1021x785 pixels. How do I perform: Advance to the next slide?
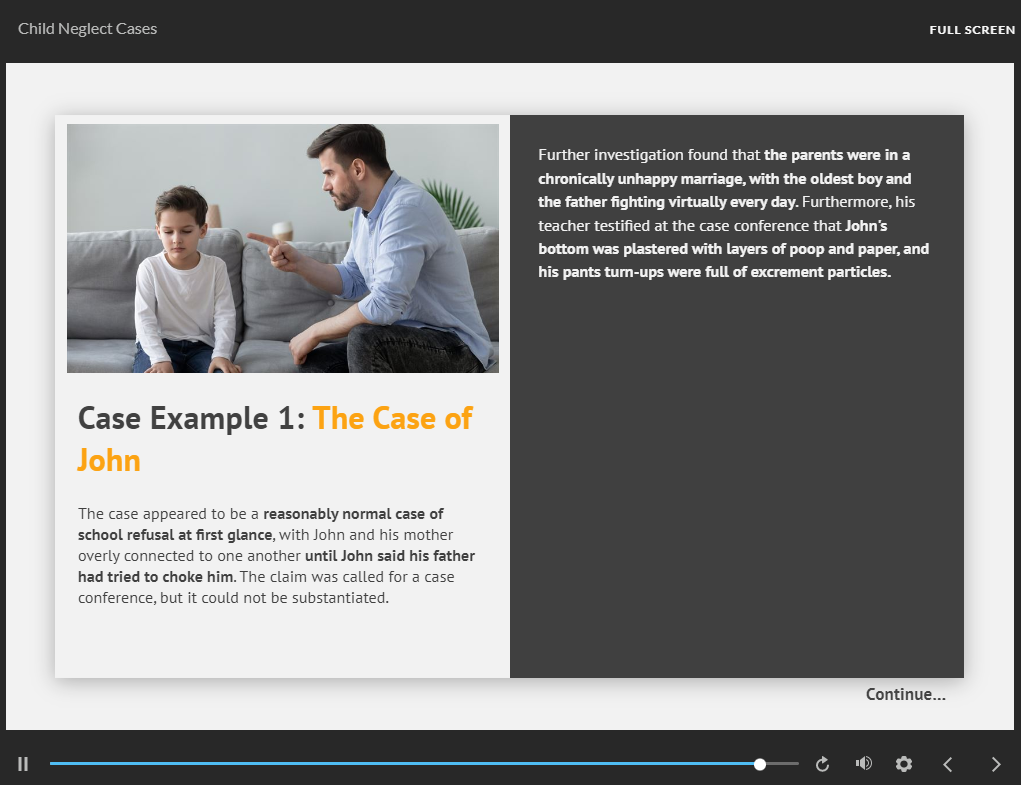pos(995,764)
